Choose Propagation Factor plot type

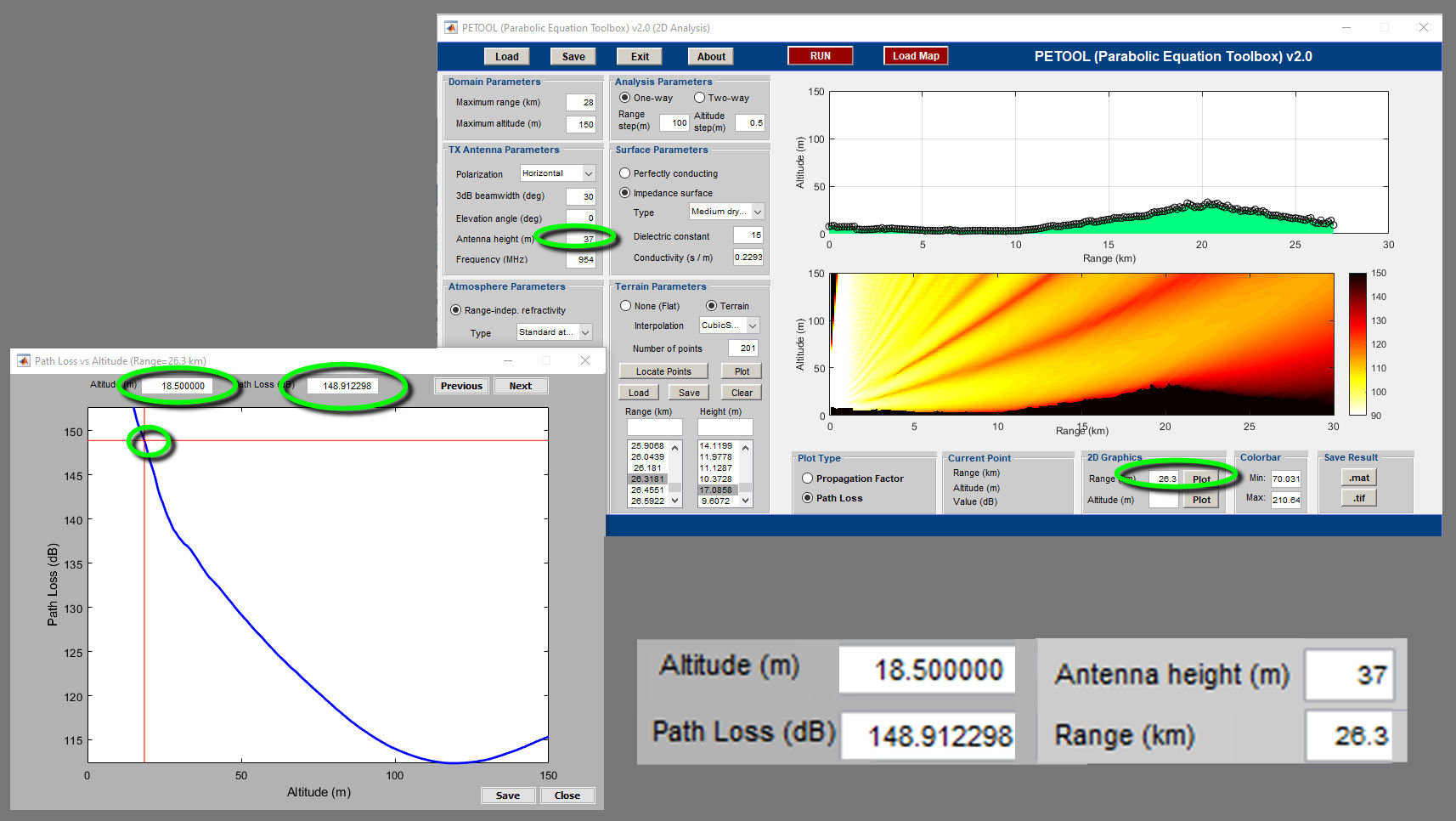click(807, 478)
